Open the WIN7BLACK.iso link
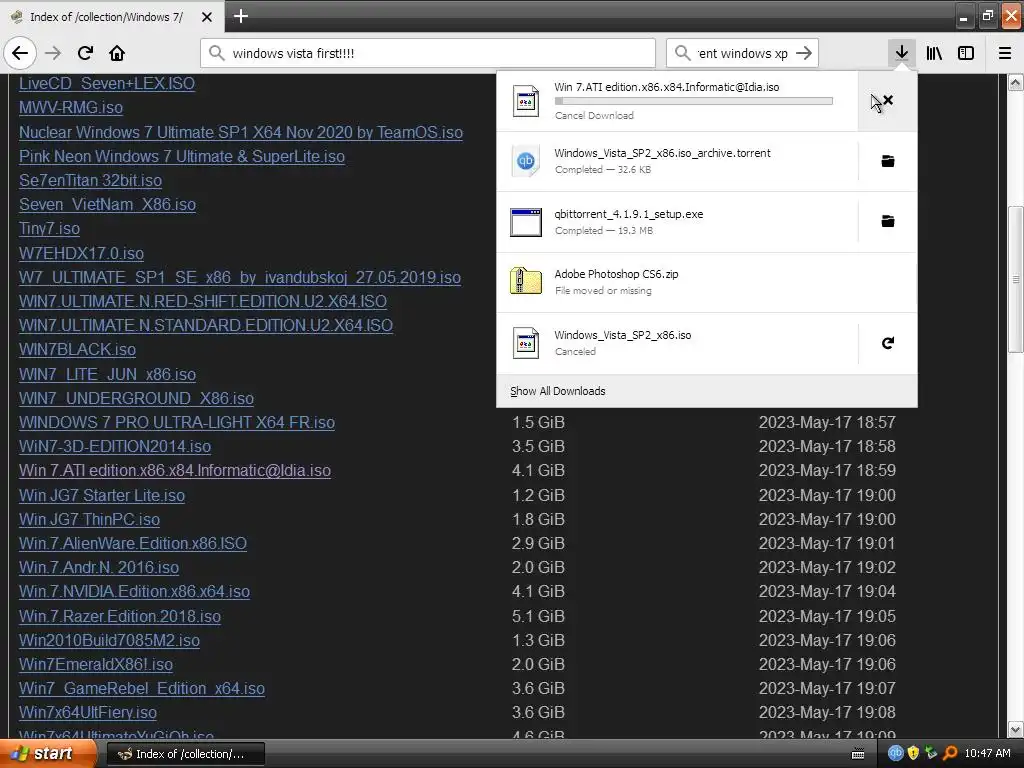Image resolution: width=1024 pixels, height=768 pixels. 77,350
